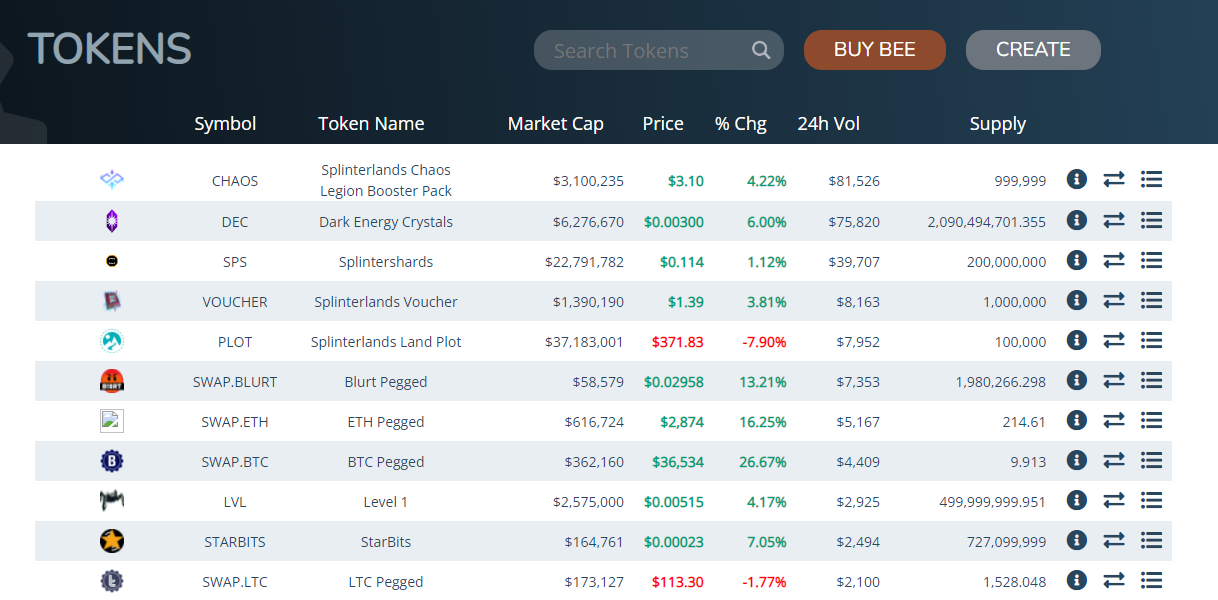Click the 499,999,999.951 supply value

pos(994,502)
